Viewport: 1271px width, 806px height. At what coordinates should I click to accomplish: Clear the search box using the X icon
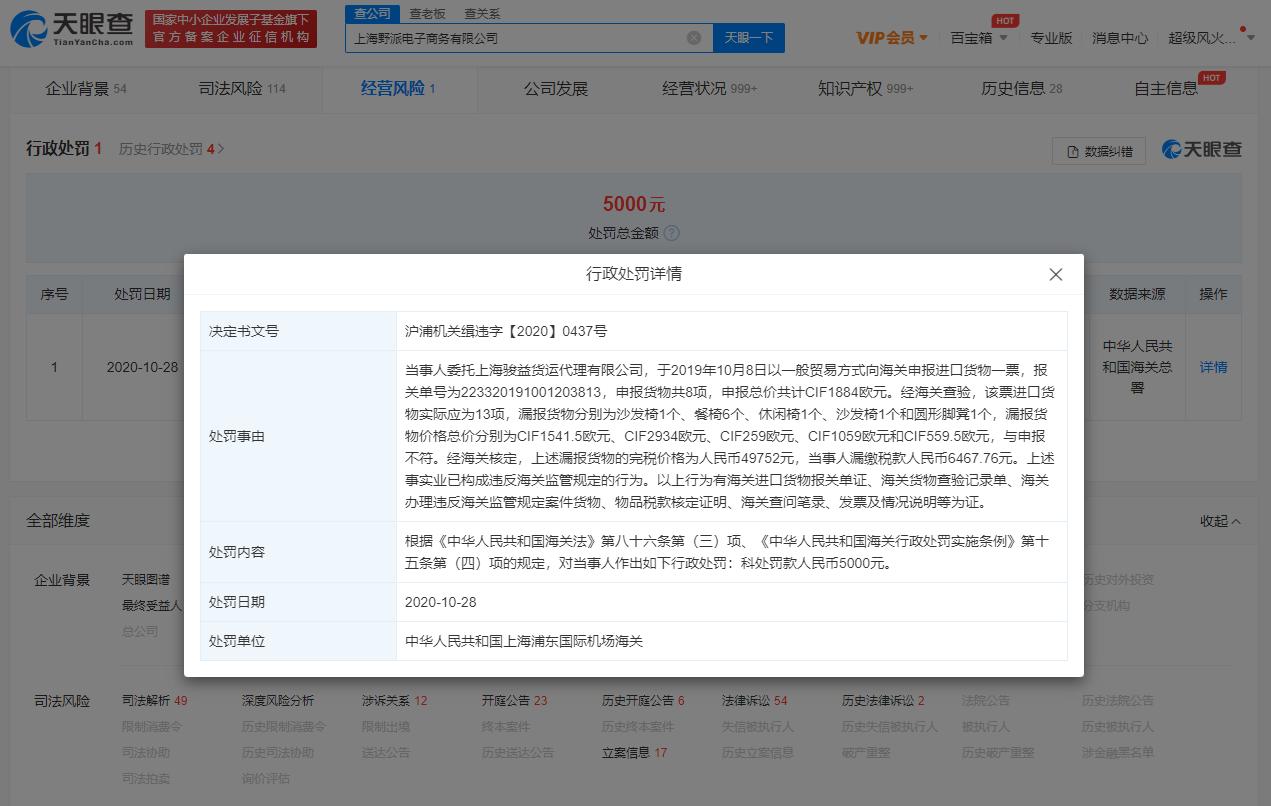694,37
